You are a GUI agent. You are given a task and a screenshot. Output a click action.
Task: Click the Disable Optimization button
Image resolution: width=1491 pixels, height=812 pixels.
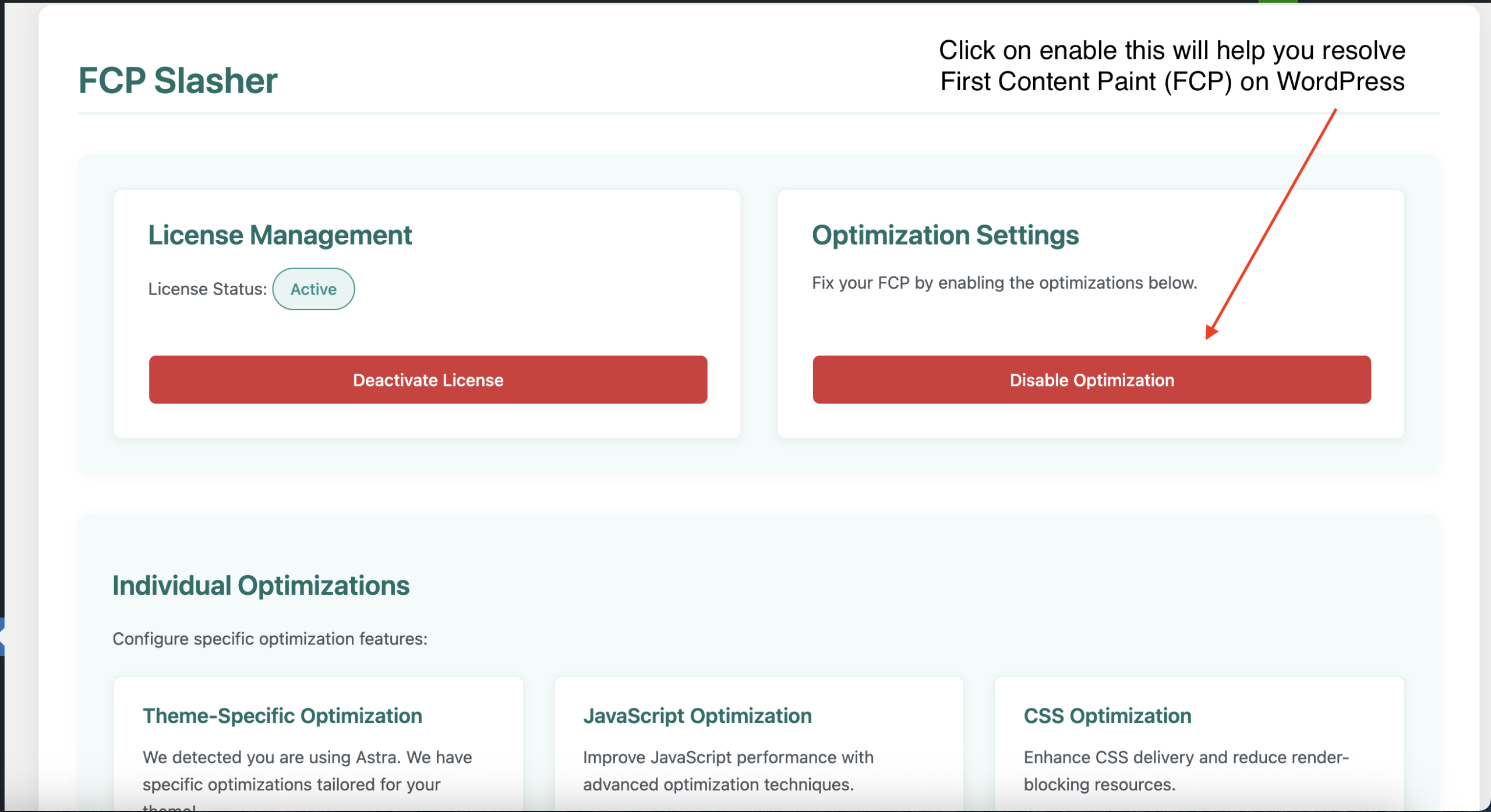1091,380
